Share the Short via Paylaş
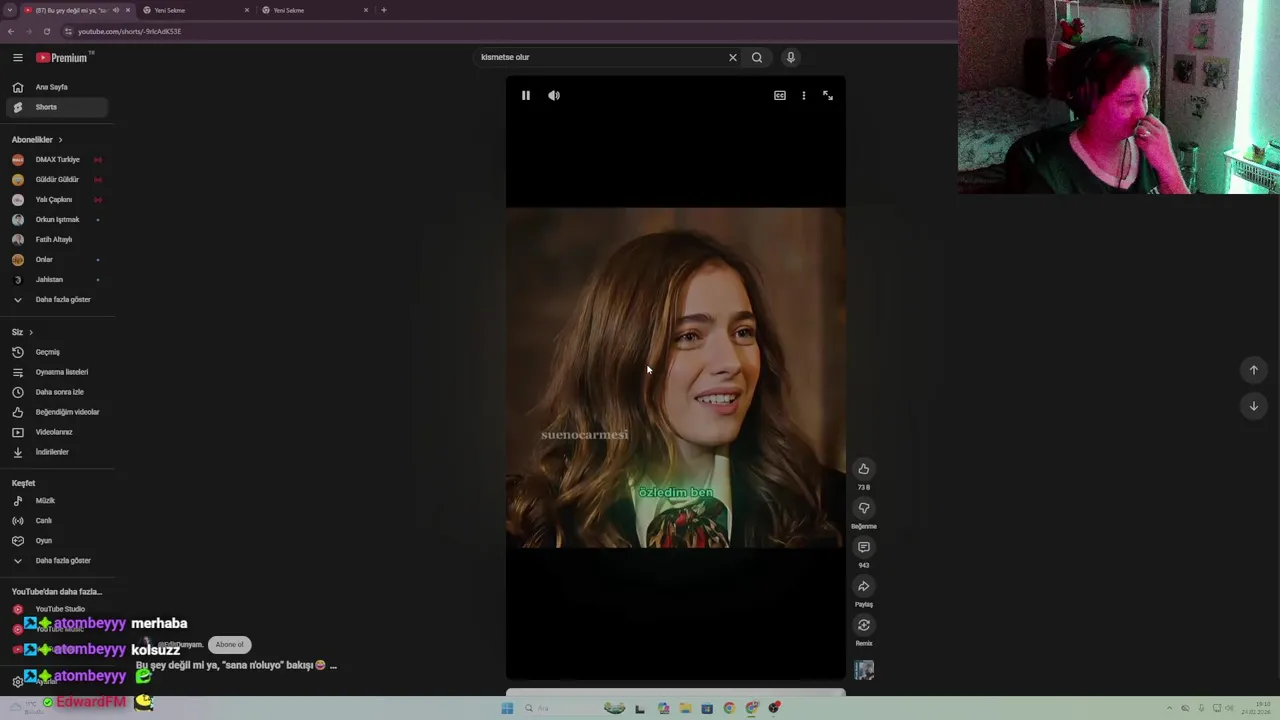 864,587
